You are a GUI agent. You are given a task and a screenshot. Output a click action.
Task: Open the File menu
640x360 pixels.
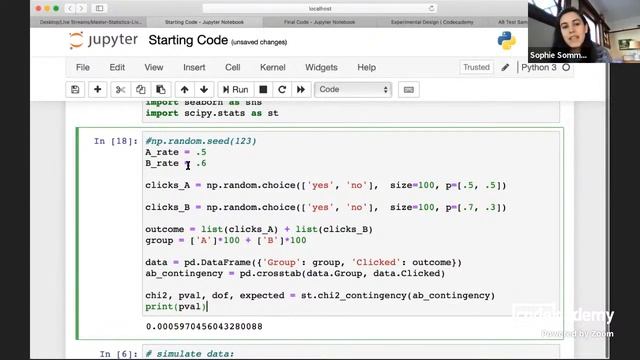(x=83, y=67)
